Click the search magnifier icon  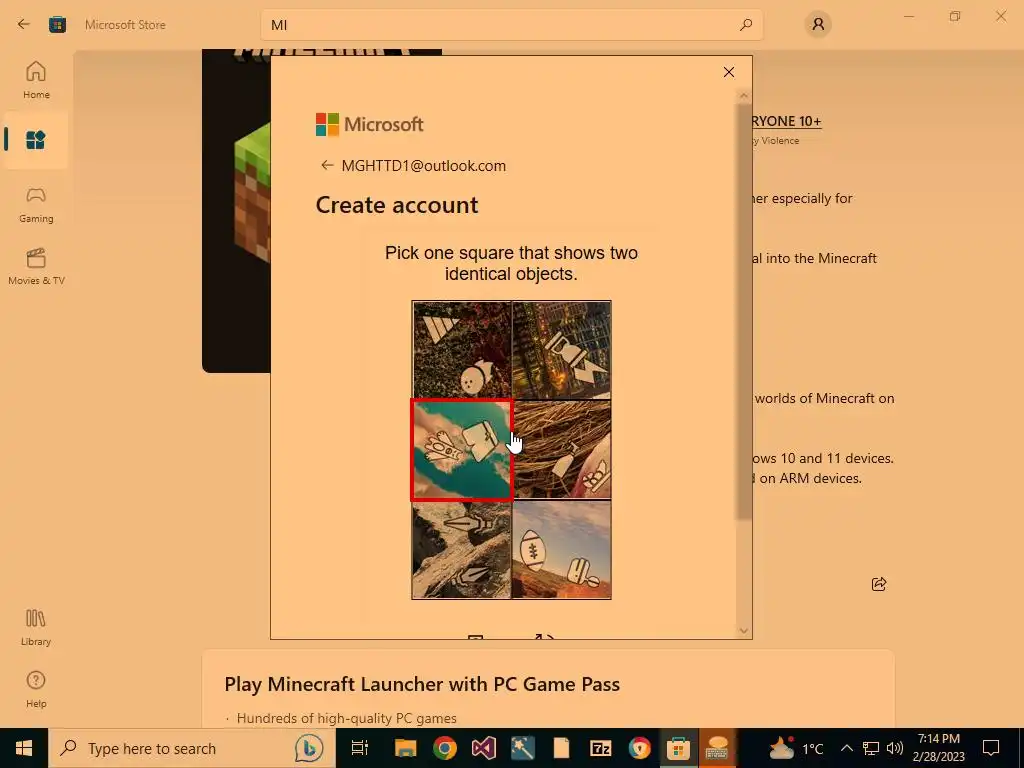[746, 25]
